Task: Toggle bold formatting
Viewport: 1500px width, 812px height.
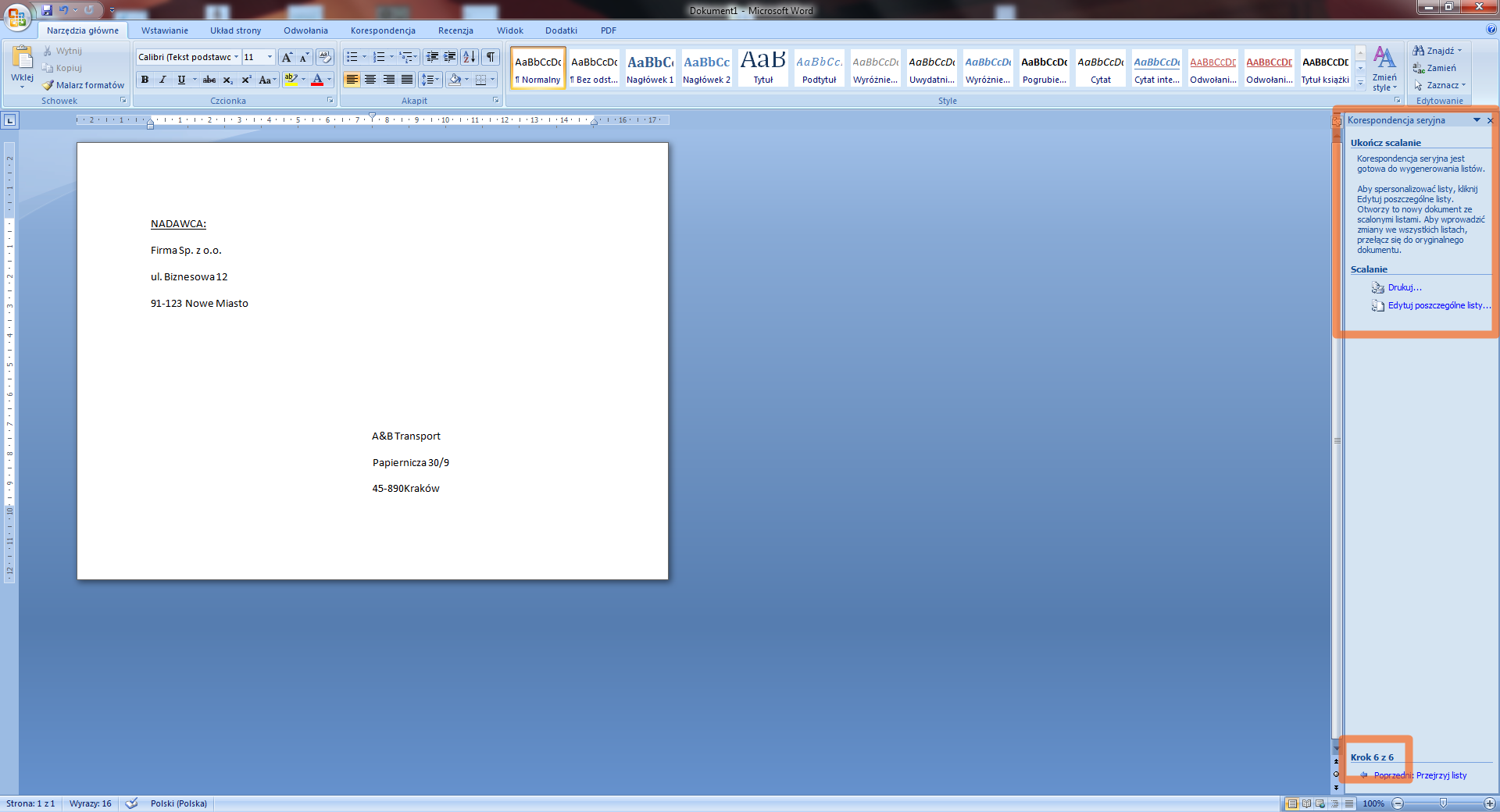Action: [145, 80]
